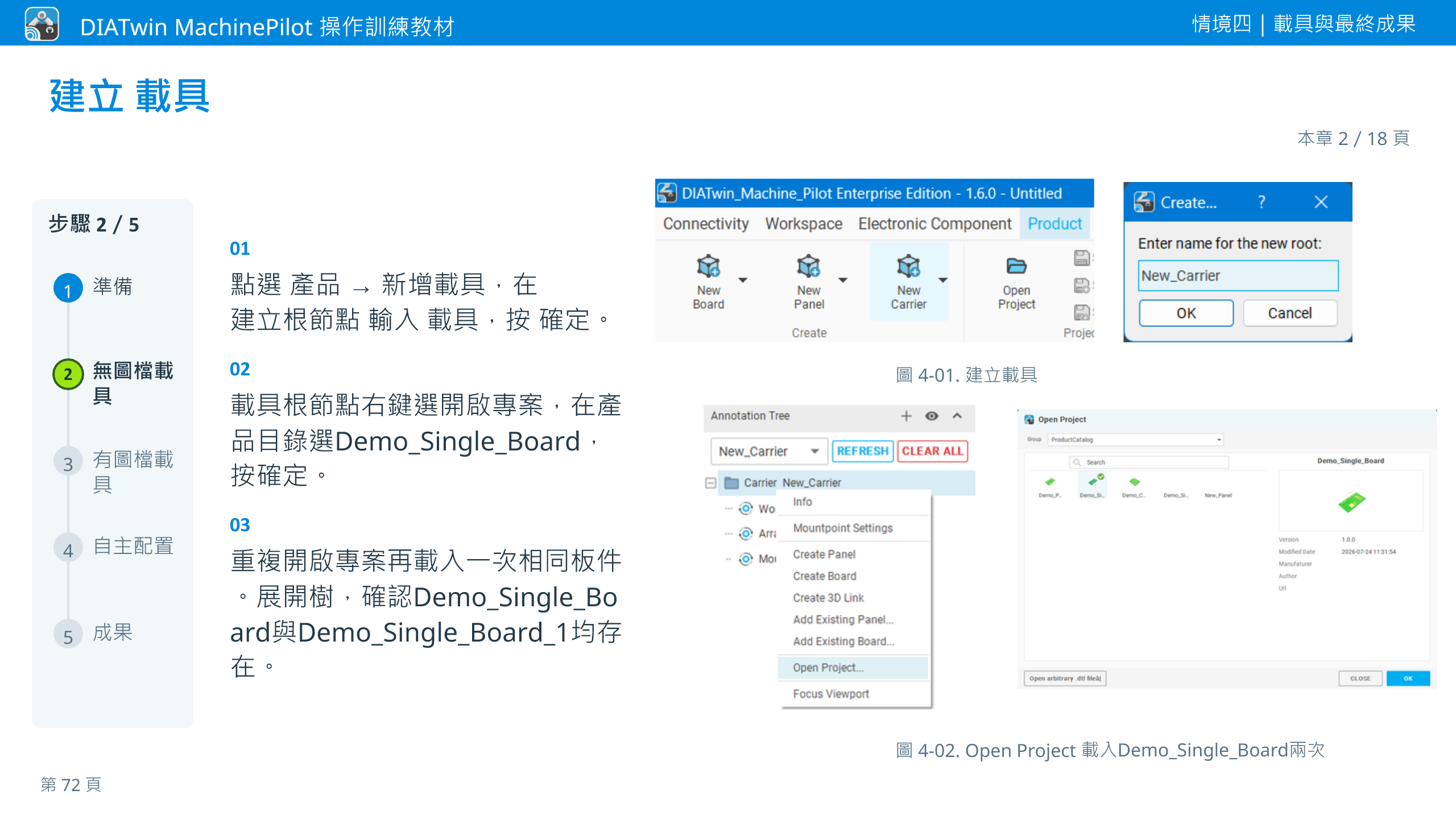Click Cancel in the Create dialog
Viewport: 1456px width, 819px height.
pos(1289,313)
